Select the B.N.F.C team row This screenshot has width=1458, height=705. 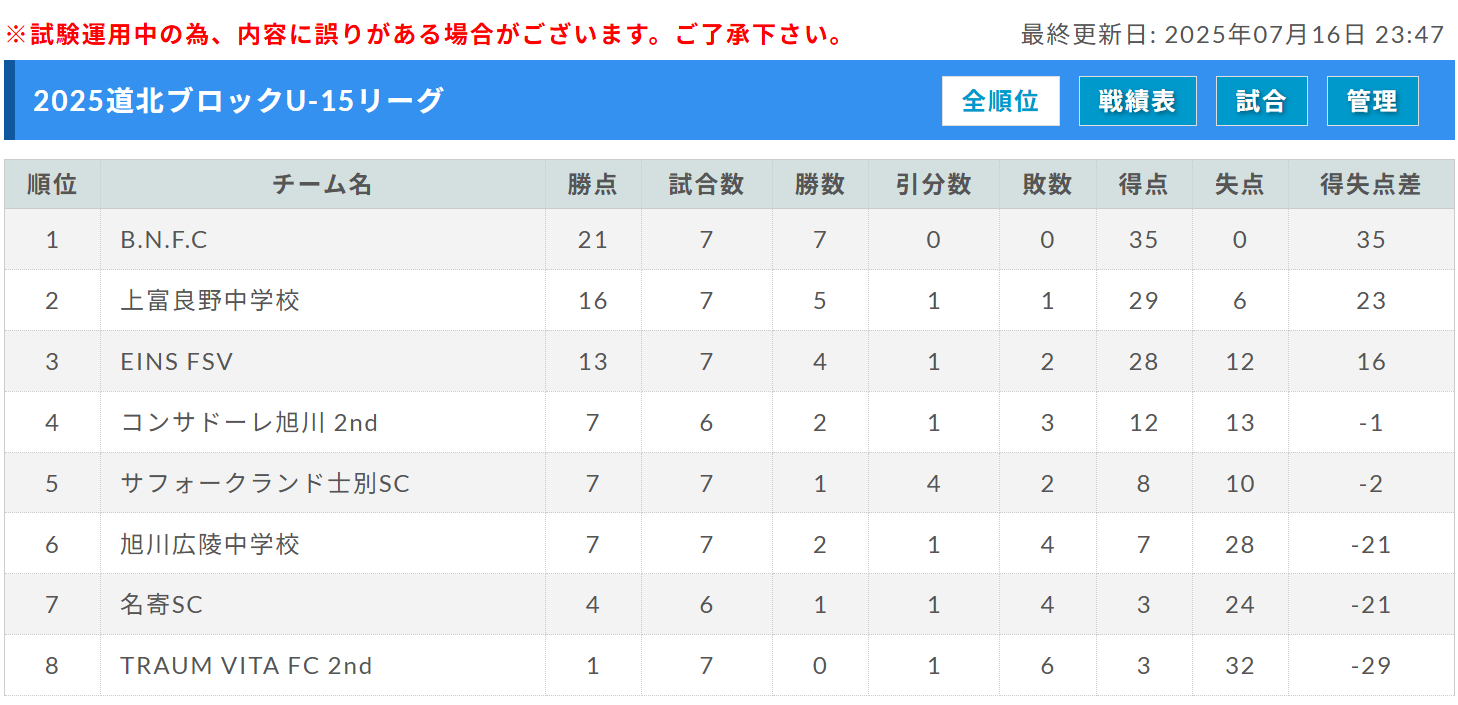click(x=729, y=240)
